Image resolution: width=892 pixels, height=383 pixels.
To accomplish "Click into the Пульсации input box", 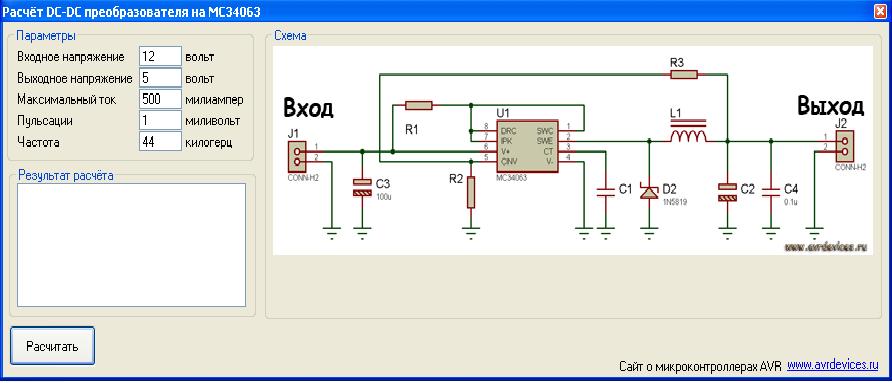I will 160,120.
